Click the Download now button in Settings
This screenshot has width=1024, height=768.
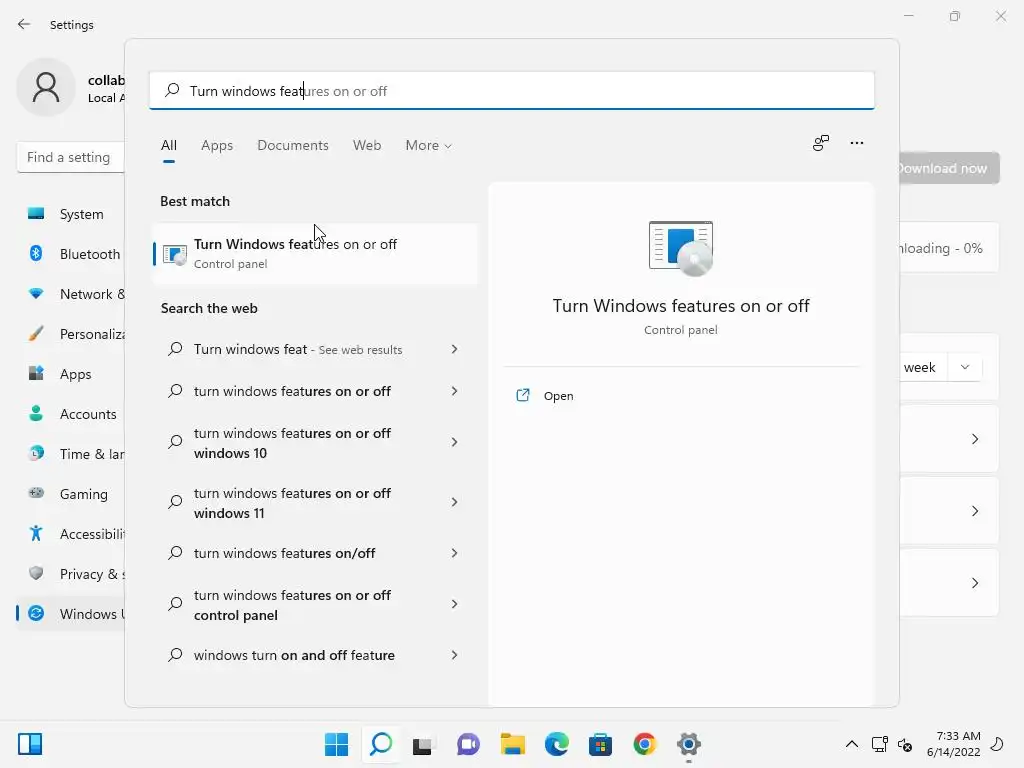(x=949, y=168)
